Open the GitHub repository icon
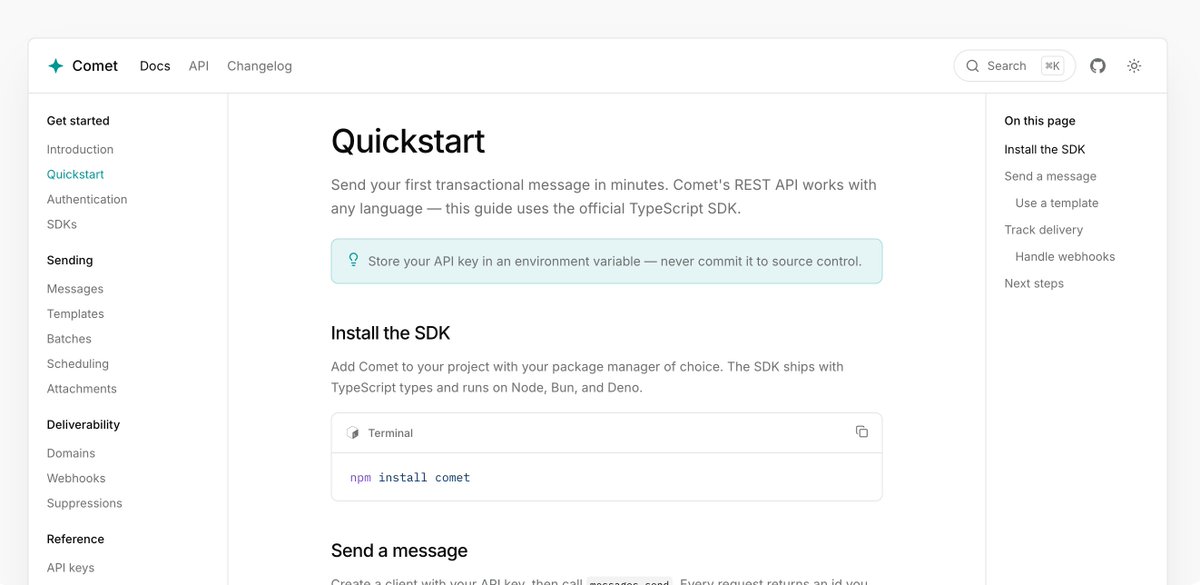 1098,66
